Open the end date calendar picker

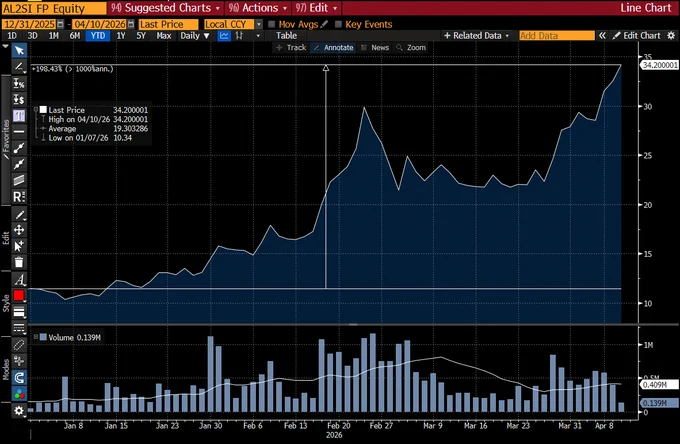coord(131,24)
